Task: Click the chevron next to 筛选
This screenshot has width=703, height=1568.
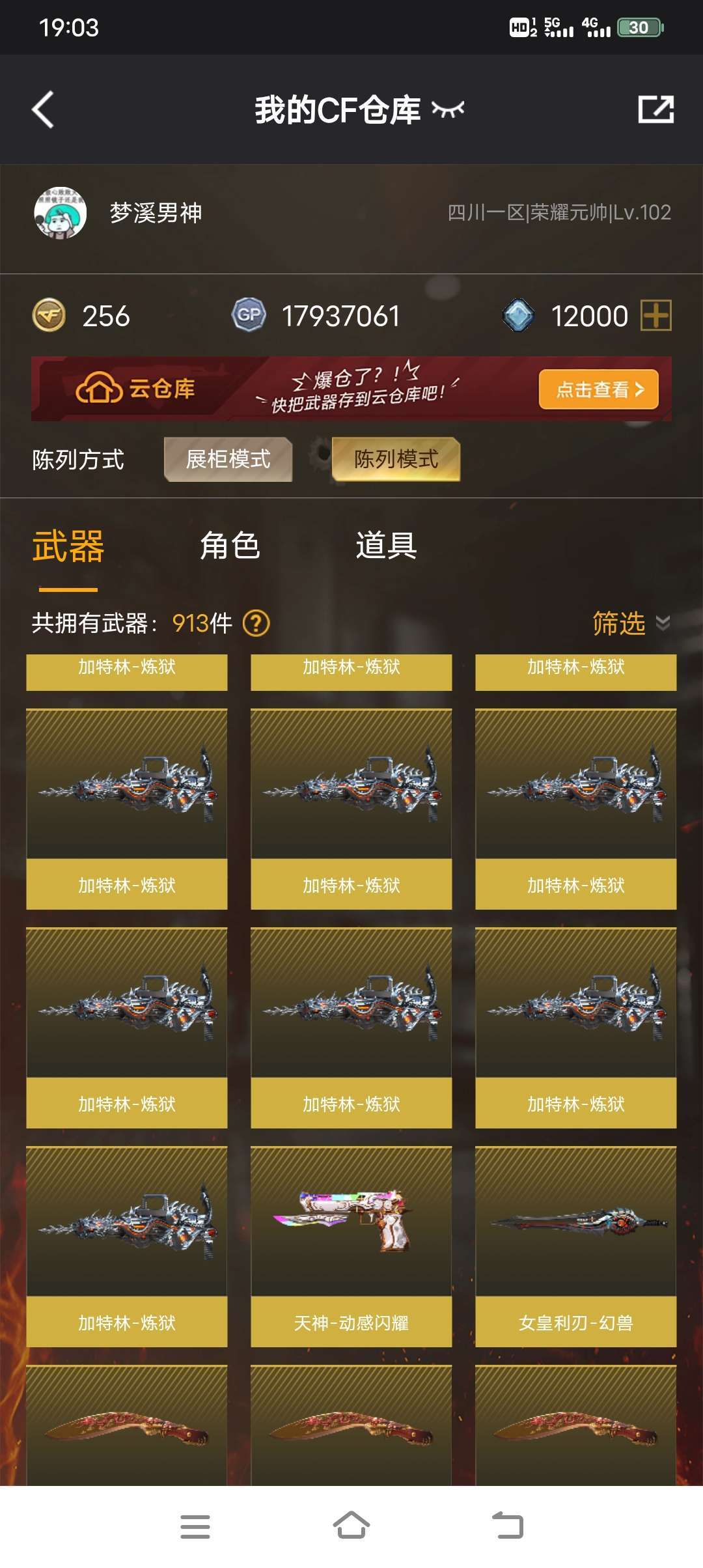Action: click(663, 623)
